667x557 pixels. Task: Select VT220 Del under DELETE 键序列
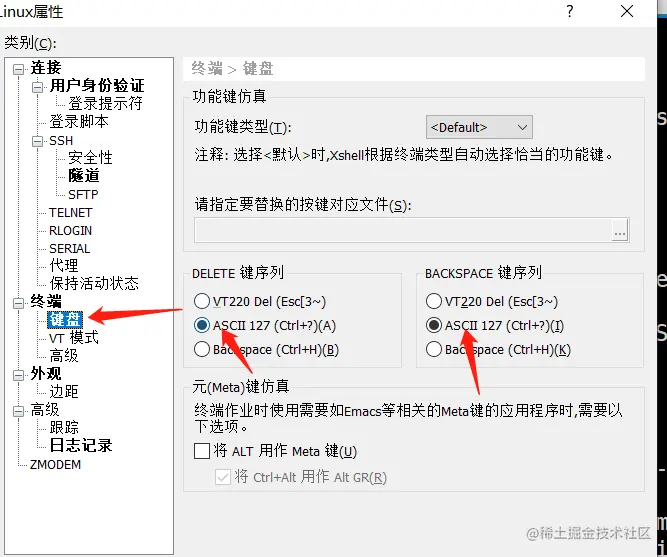202,301
